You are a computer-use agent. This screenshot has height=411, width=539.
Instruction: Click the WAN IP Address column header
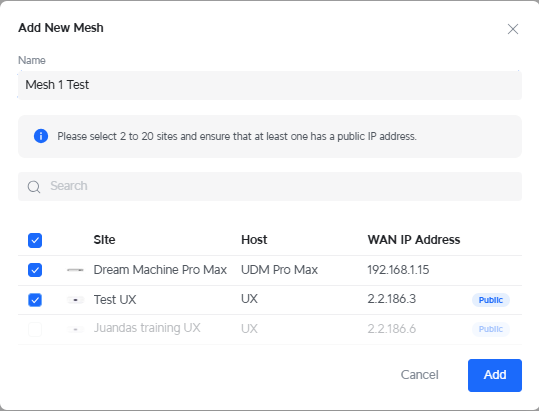414,240
